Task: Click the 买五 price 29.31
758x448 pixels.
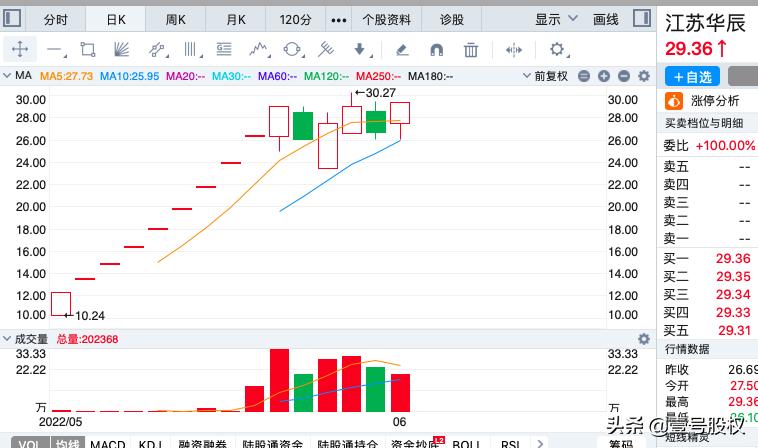Action: pyautogui.click(x=734, y=331)
